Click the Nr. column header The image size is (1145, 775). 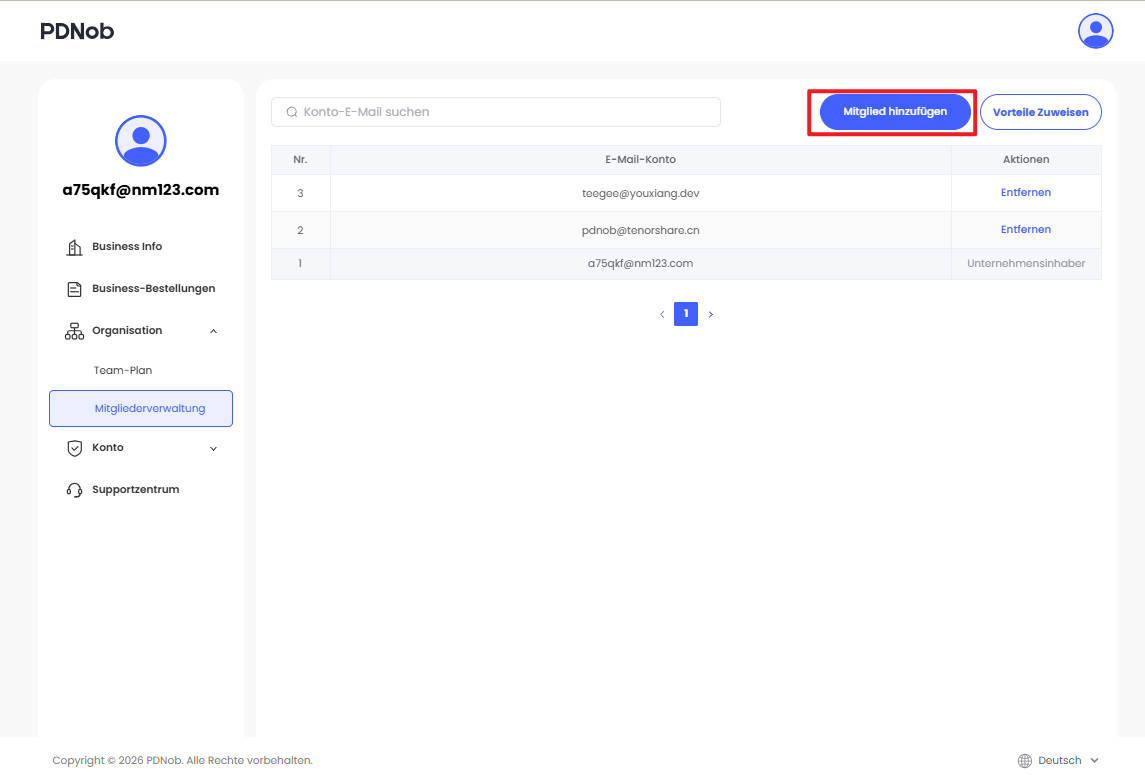pyautogui.click(x=300, y=159)
